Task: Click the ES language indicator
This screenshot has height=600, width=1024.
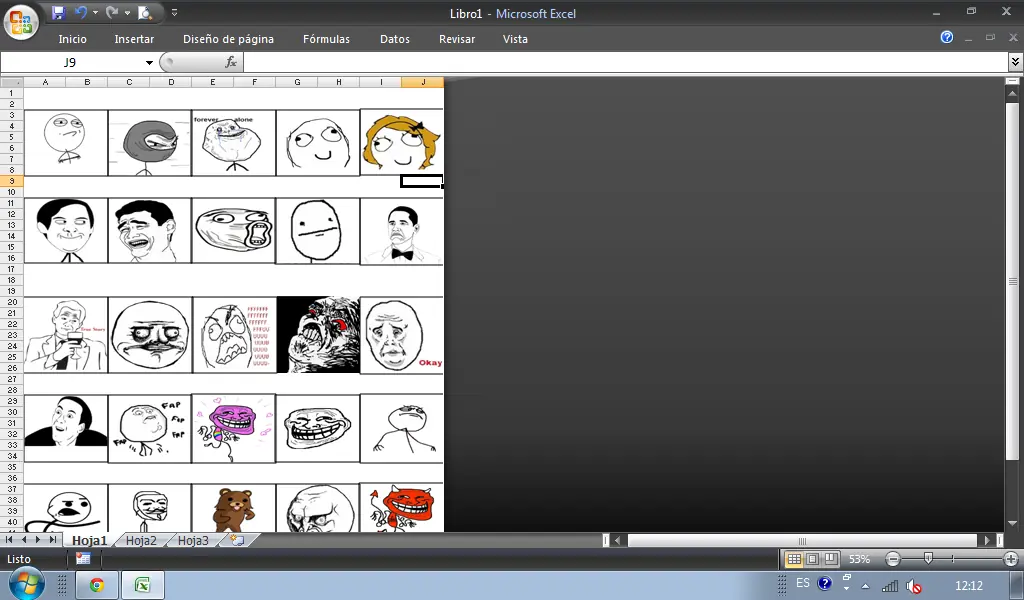Action: pyautogui.click(x=803, y=583)
